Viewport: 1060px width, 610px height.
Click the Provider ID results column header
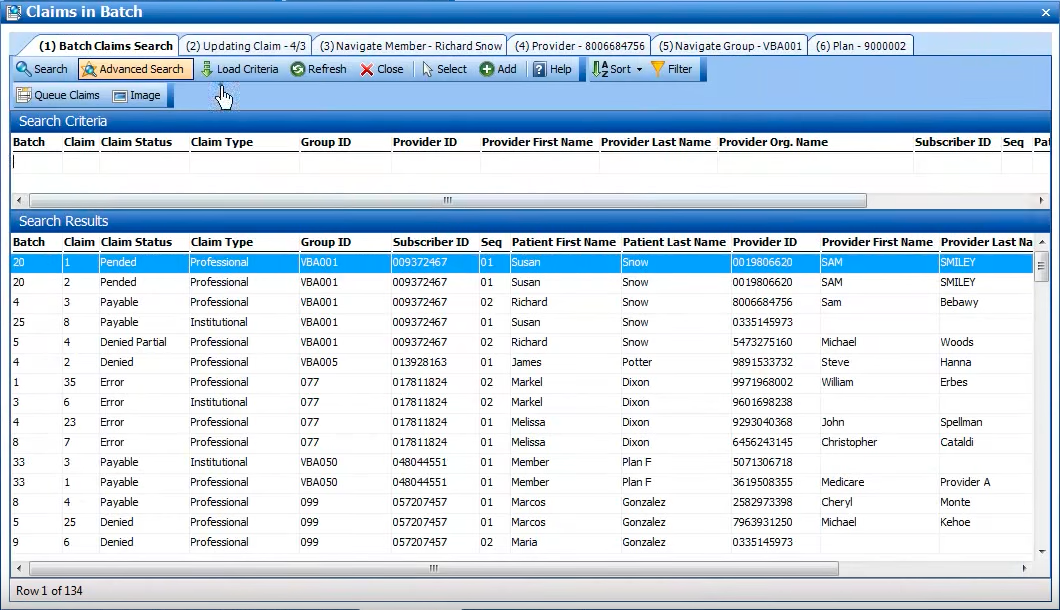click(765, 242)
